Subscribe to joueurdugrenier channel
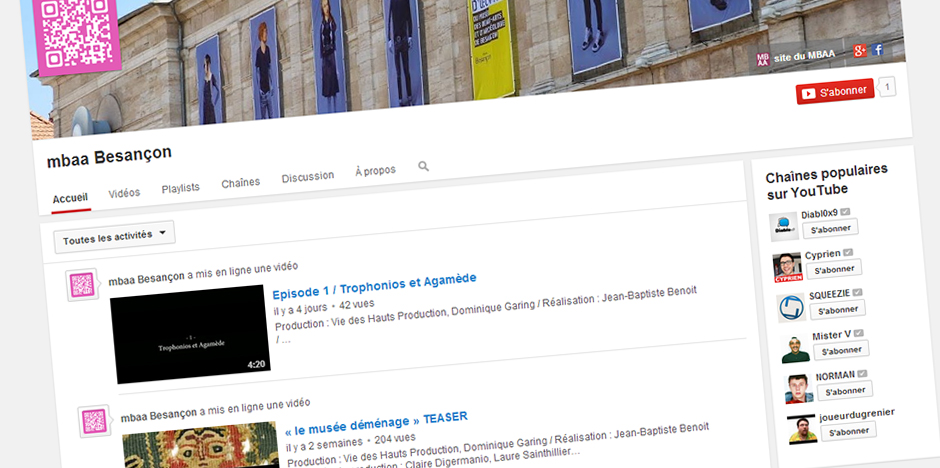Screen dimensions: 940x468 coord(848,431)
